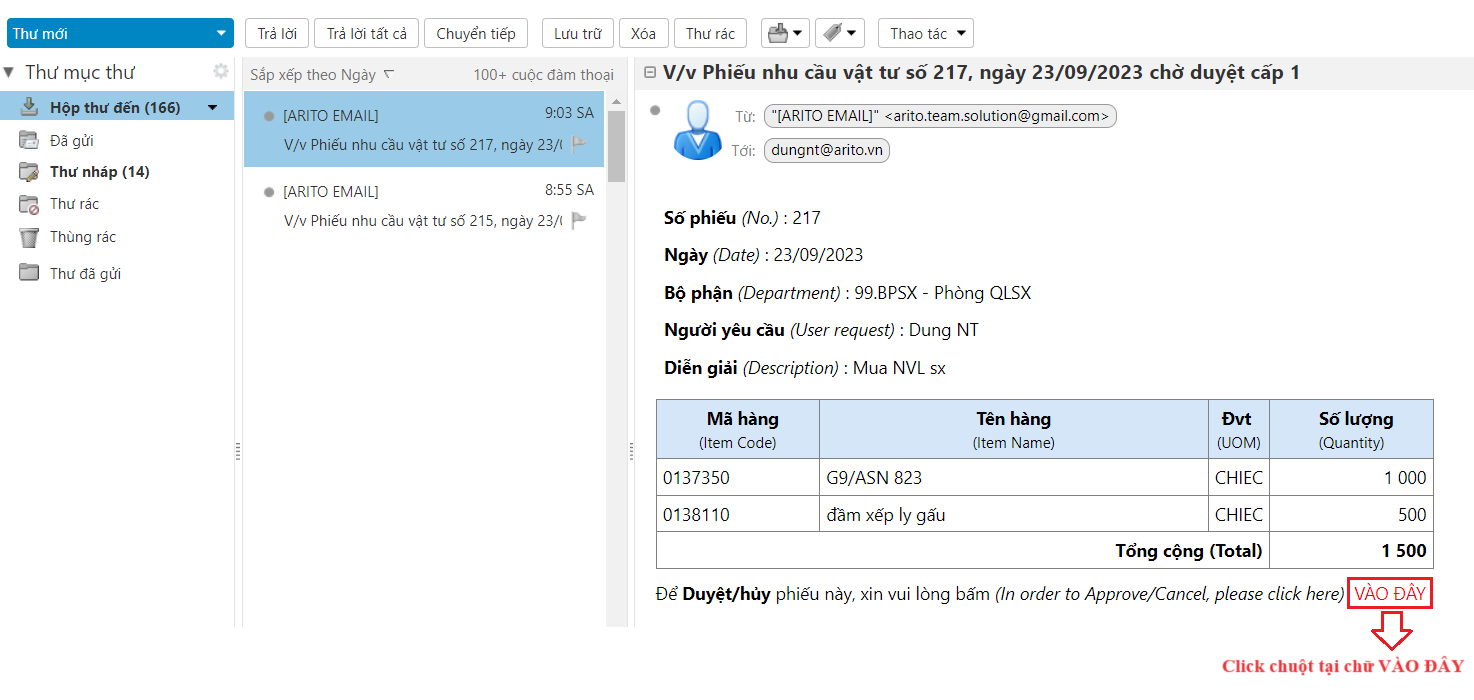The image size is (1474, 700).
Task: Toggle read status dot on second email
Action: tap(268, 192)
